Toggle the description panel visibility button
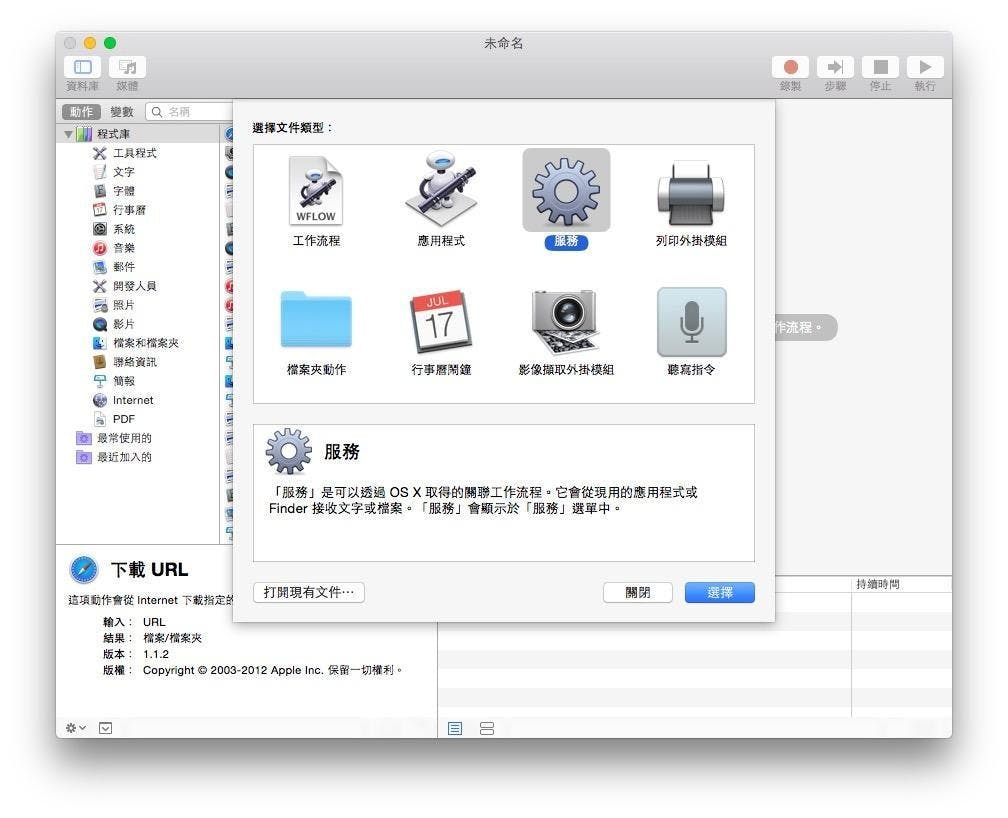This screenshot has width=1008, height=818. coord(105,728)
